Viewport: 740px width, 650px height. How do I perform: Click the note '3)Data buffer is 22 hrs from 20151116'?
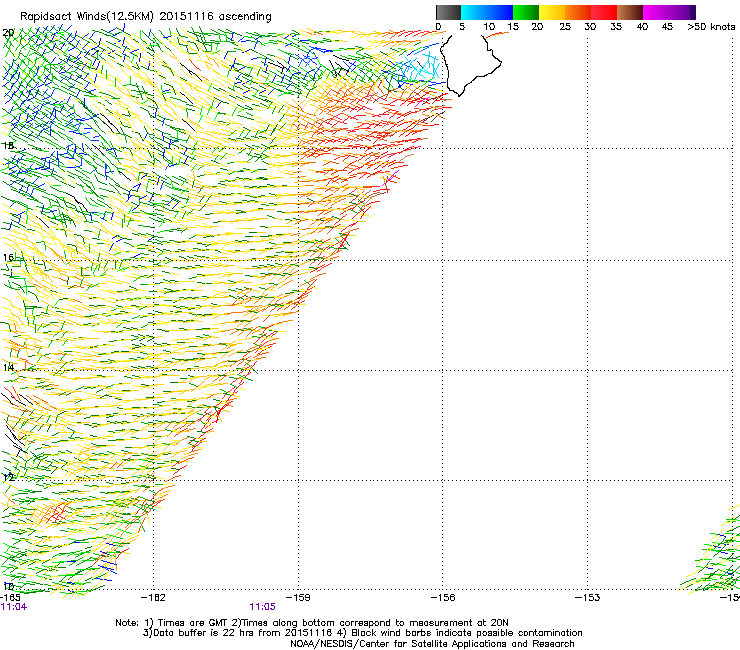(x=237, y=633)
